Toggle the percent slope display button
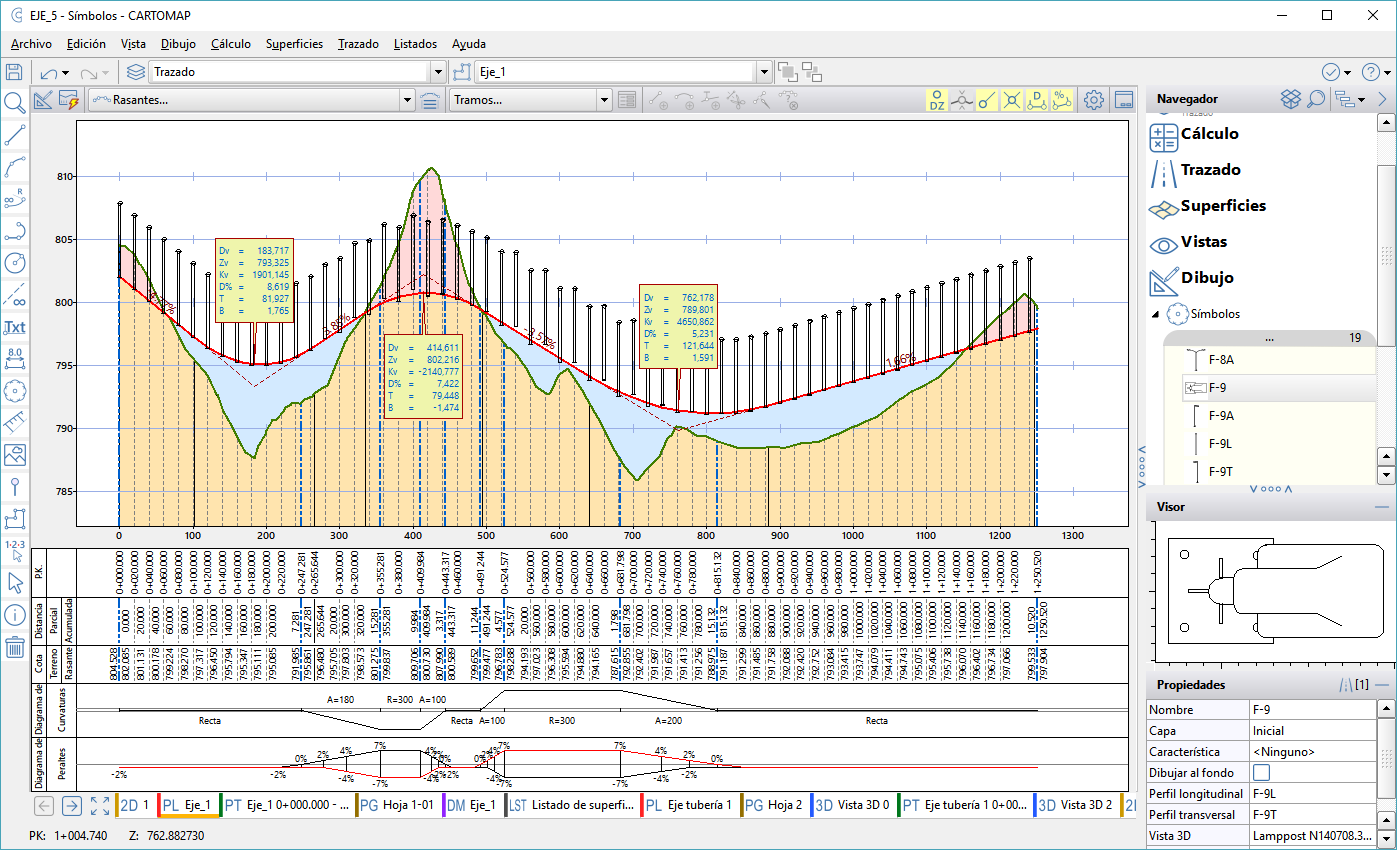 1062,100
